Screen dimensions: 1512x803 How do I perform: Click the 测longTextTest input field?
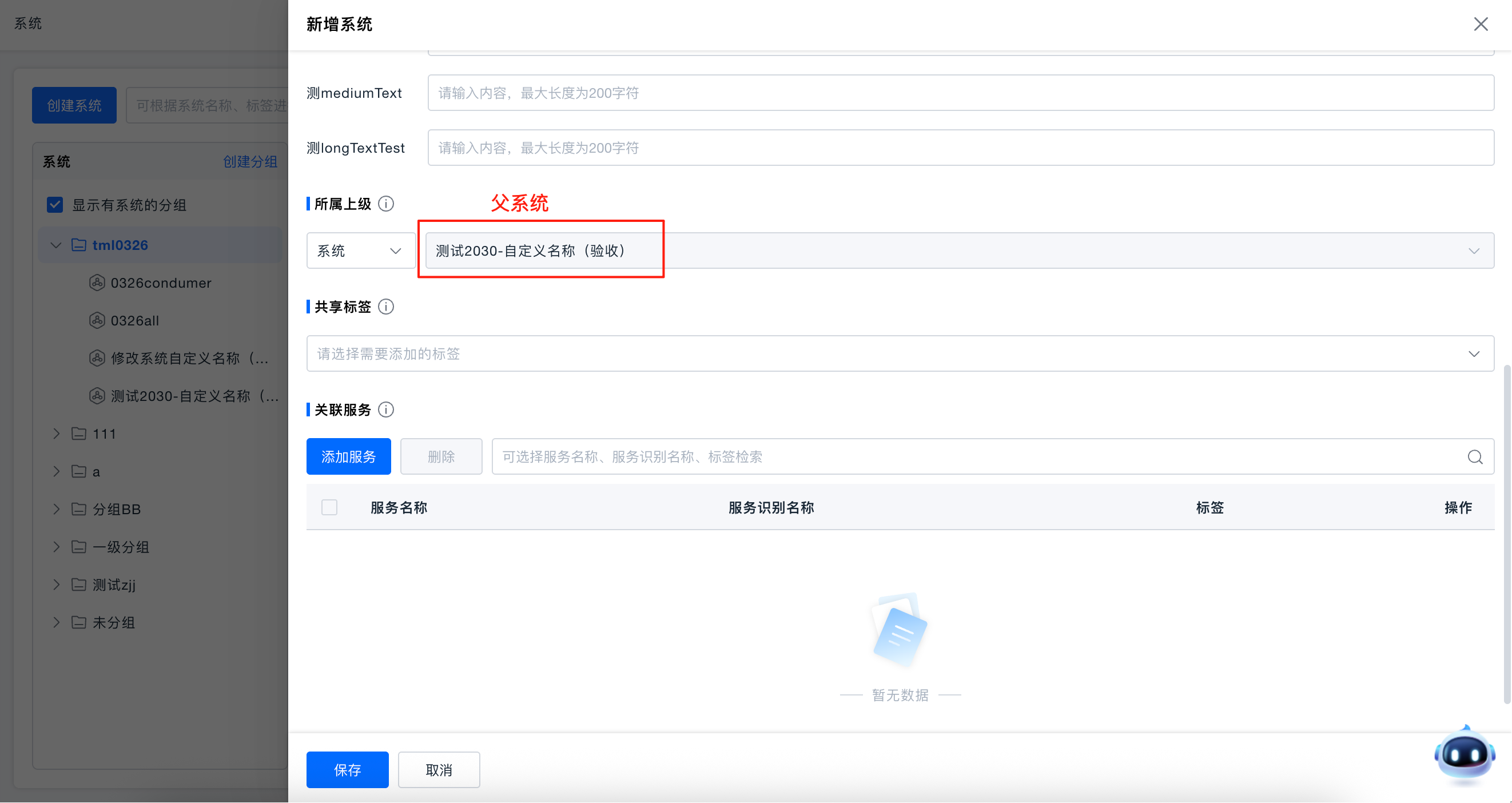click(x=960, y=148)
